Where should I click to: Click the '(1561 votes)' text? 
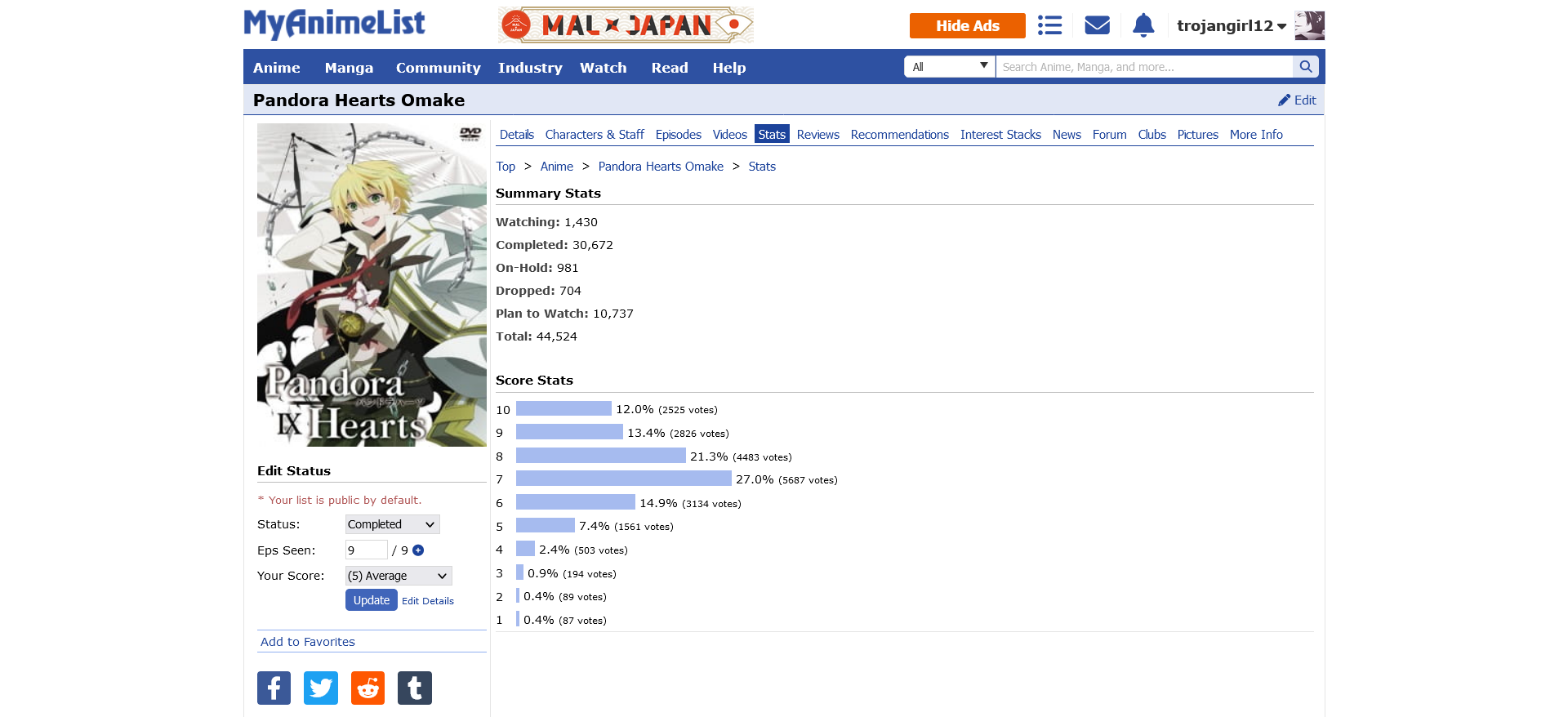click(x=644, y=527)
